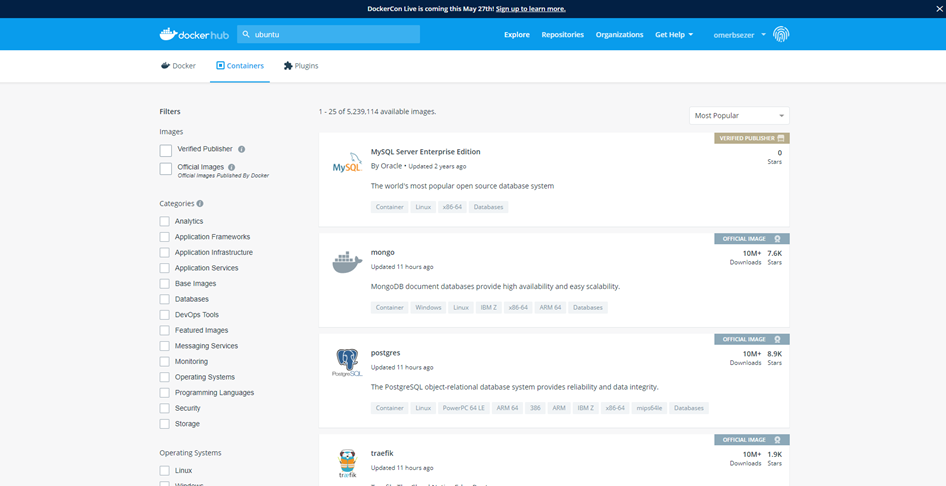The image size is (946, 486).
Task: Click the IBM Z tag on mongo card
Action: point(488,308)
